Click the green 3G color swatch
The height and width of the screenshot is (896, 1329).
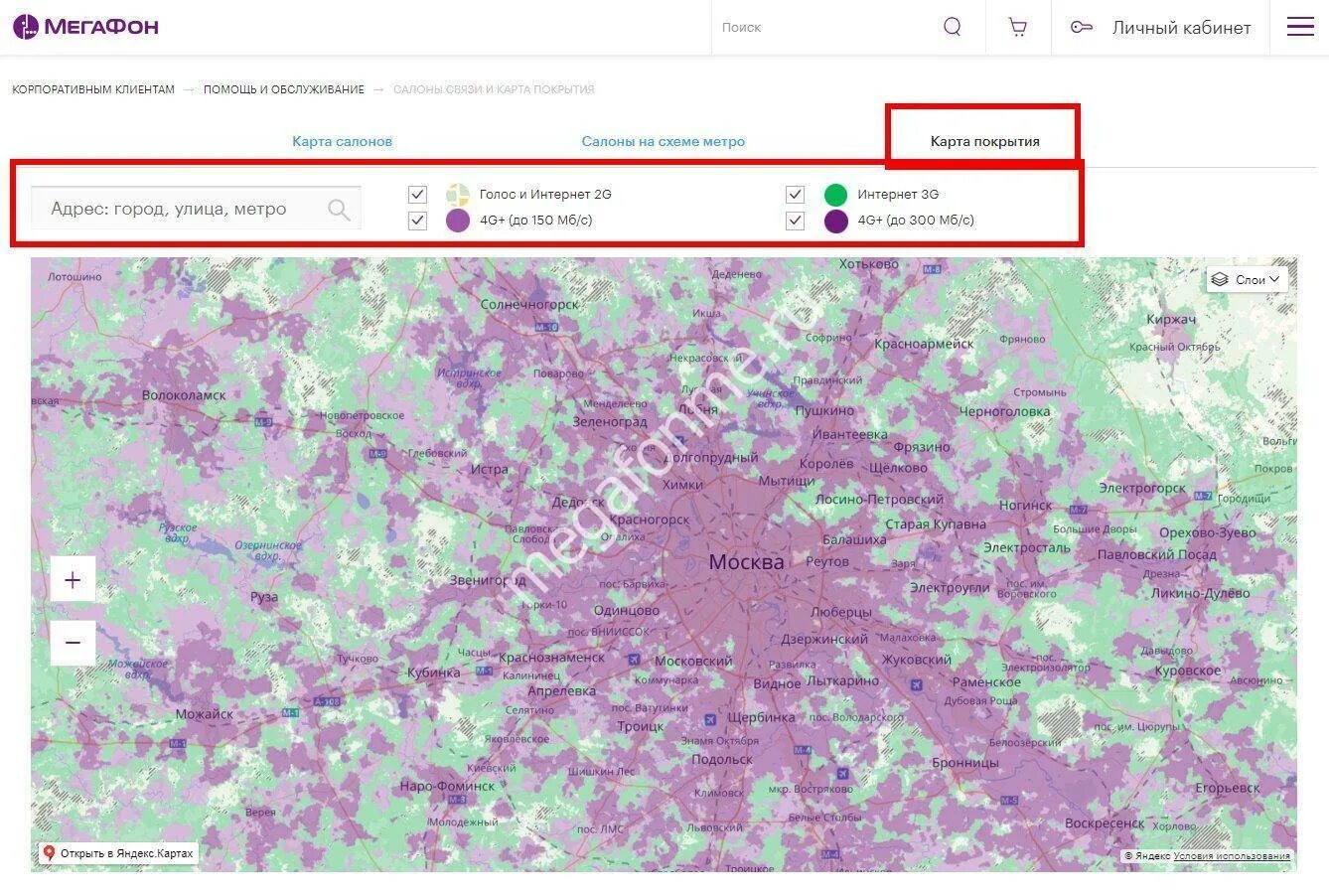(x=836, y=195)
